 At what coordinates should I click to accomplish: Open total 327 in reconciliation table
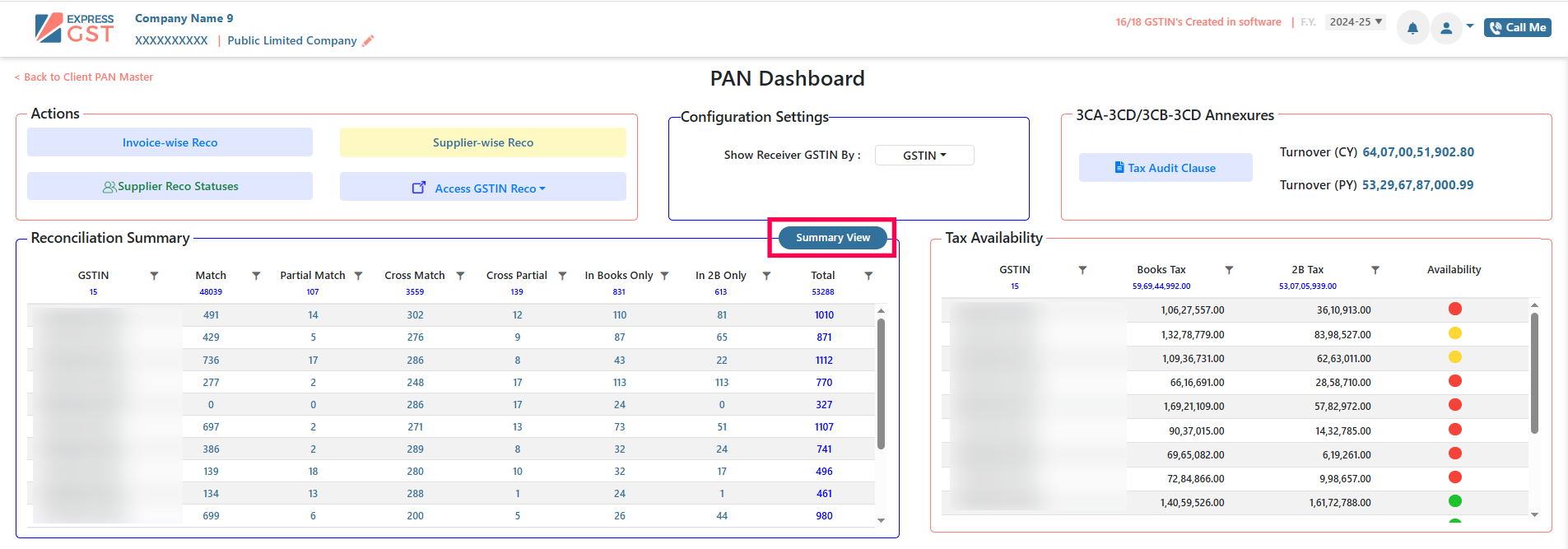point(824,405)
